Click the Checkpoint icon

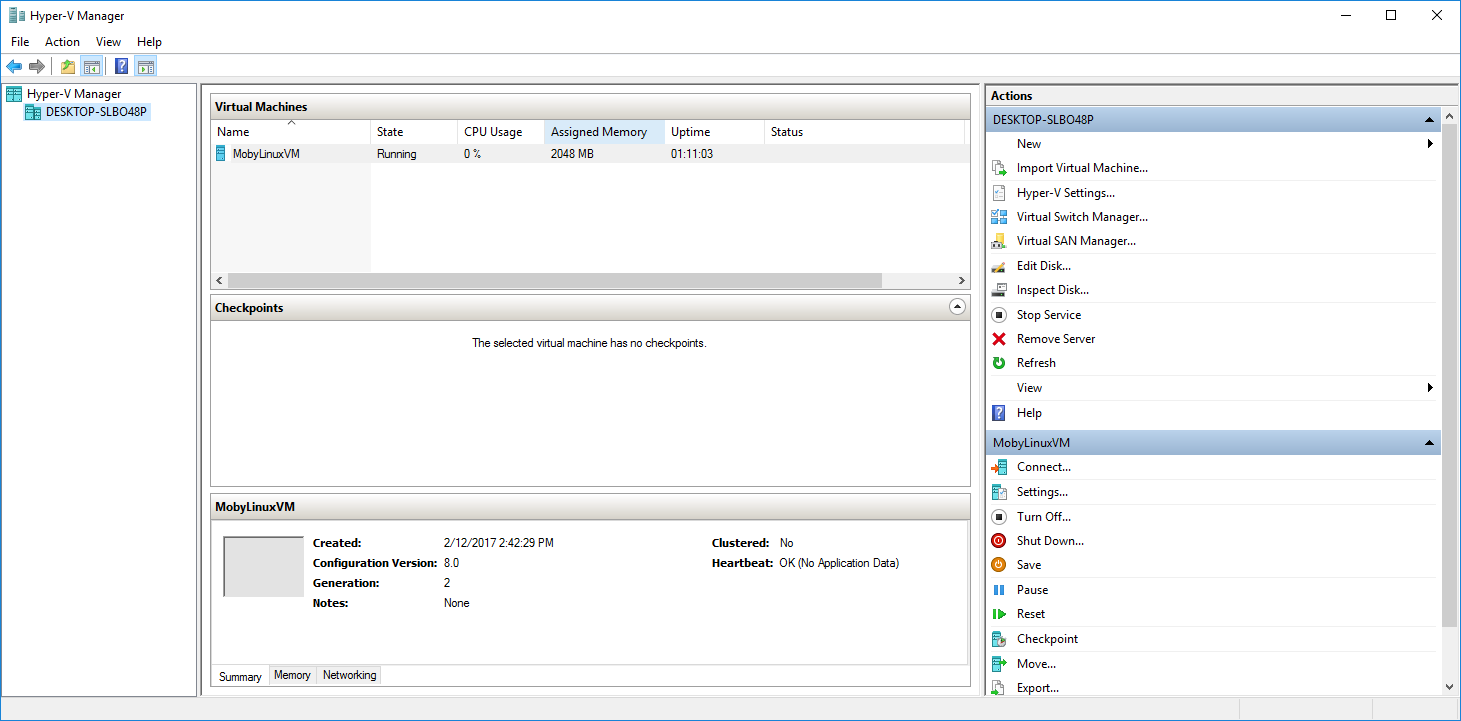[998, 639]
